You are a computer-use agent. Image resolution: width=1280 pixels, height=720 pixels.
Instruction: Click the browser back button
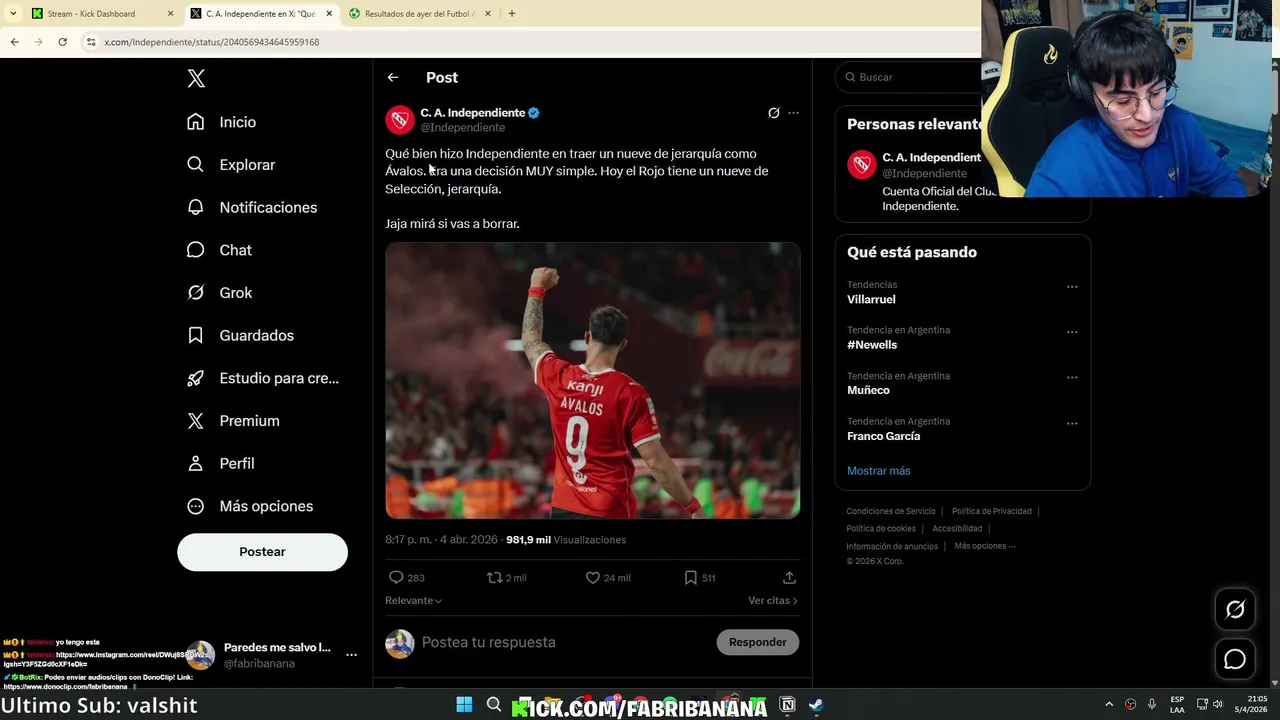pyautogui.click(x=14, y=42)
